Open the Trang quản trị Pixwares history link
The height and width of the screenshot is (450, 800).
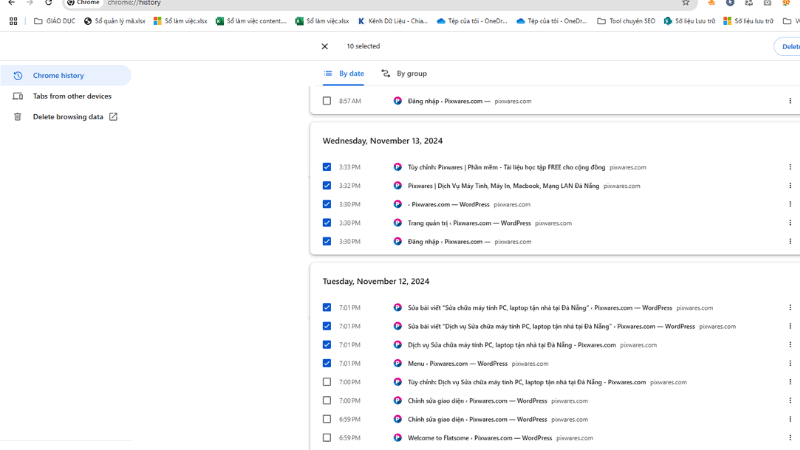pyautogui.click(x=469, y=223)
